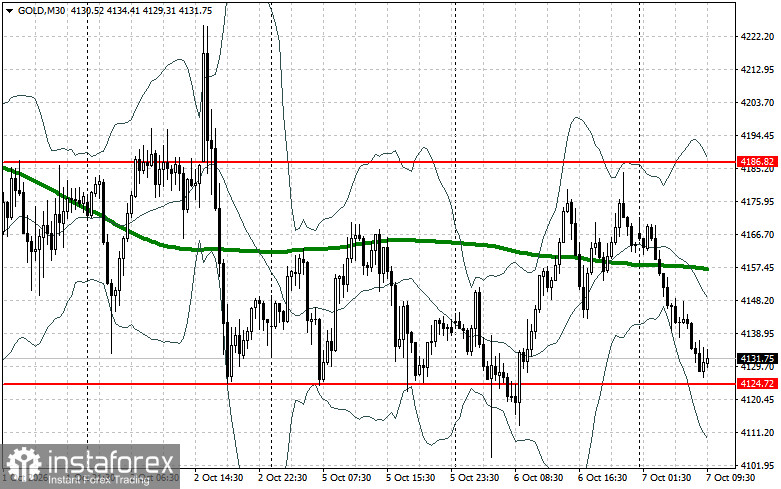Select the current price label 4131.75
781x489 pixels.
tap(757, 359)
